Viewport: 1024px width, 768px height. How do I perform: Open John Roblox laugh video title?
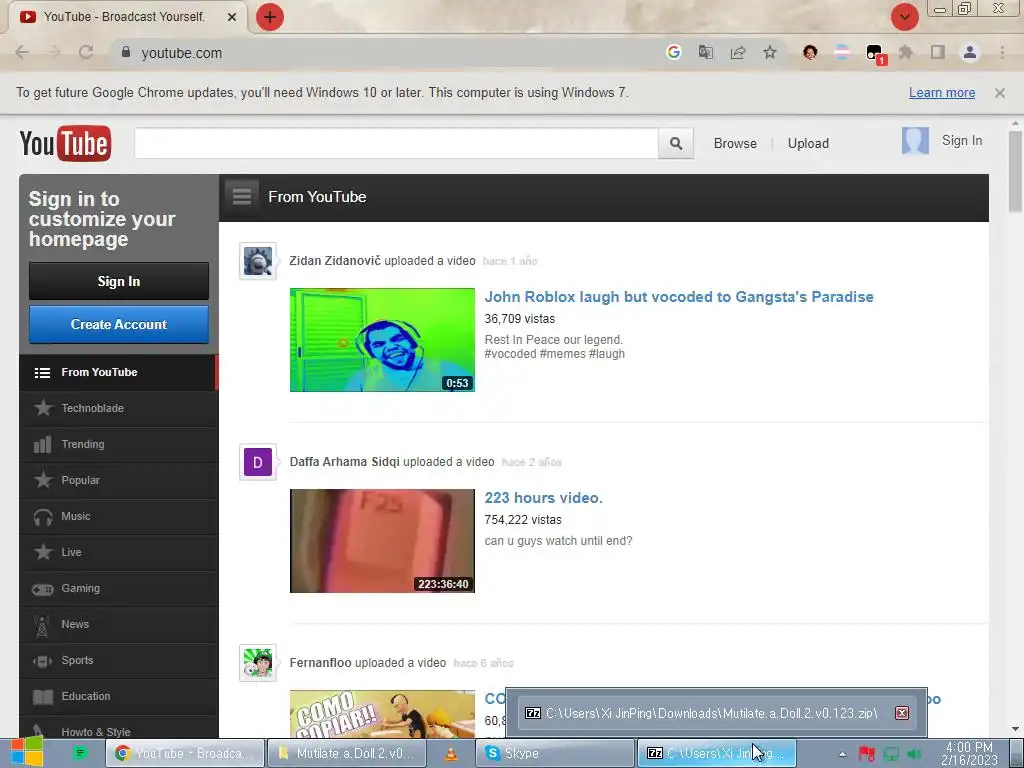(679, 296)
